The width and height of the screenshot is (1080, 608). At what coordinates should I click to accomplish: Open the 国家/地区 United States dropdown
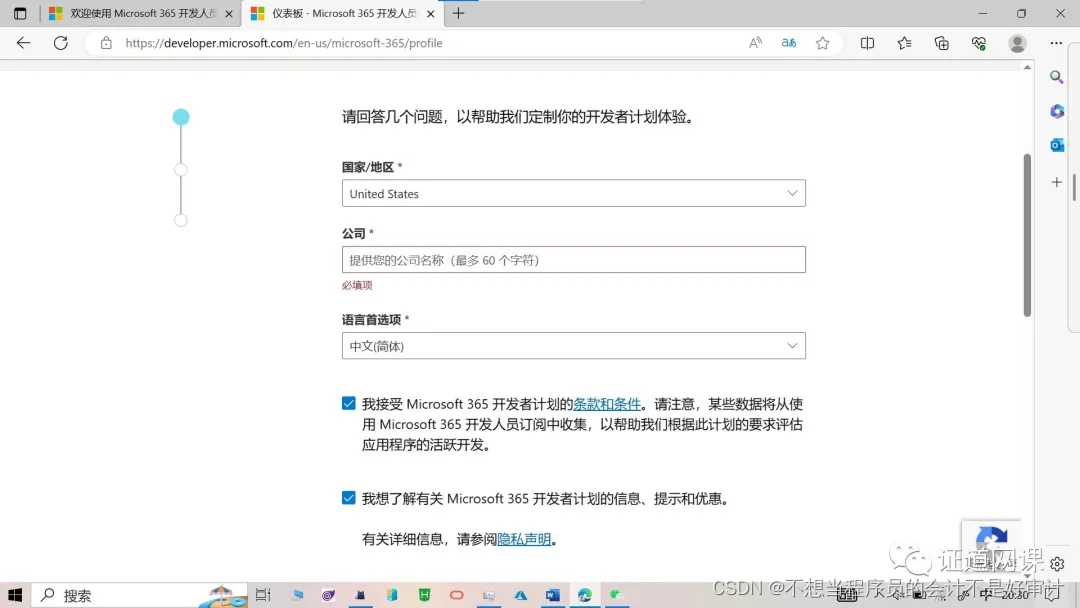point(573,193)
